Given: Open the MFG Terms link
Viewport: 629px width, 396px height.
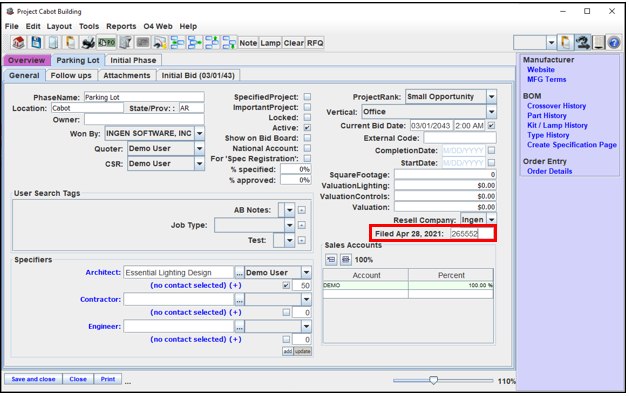Looking at the screenshot, I should pyautogui.click(x=546, y=79).
